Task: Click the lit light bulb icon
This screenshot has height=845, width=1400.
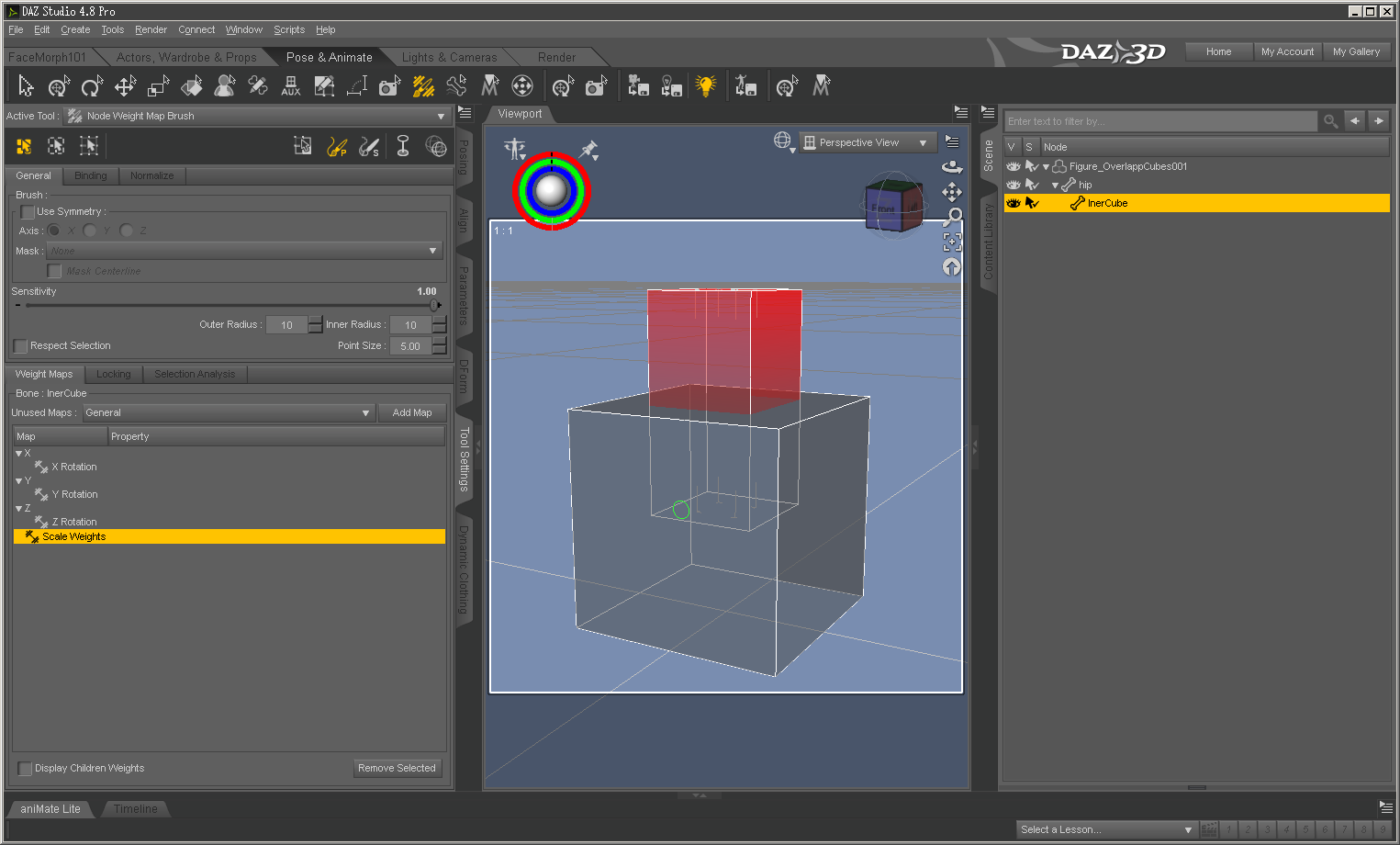Action: (705, 86)
